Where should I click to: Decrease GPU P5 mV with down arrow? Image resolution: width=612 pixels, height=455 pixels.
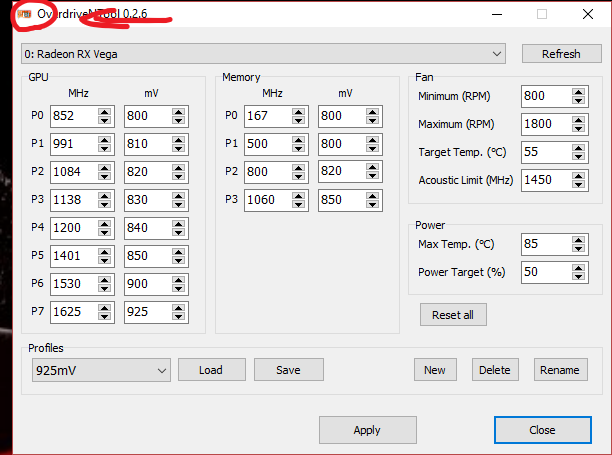click(178, 260)
